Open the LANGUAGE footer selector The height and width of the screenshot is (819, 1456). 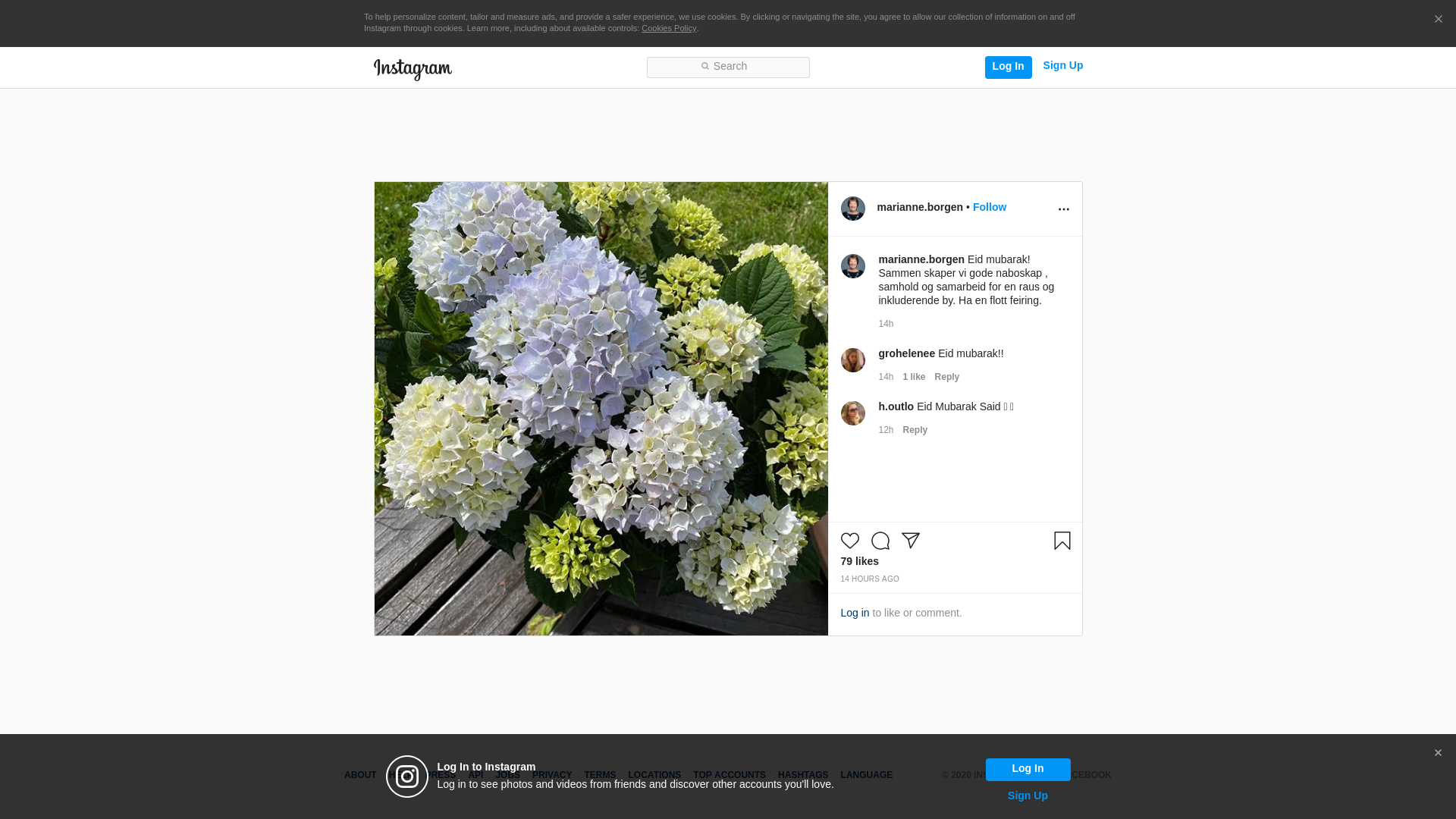867,775
